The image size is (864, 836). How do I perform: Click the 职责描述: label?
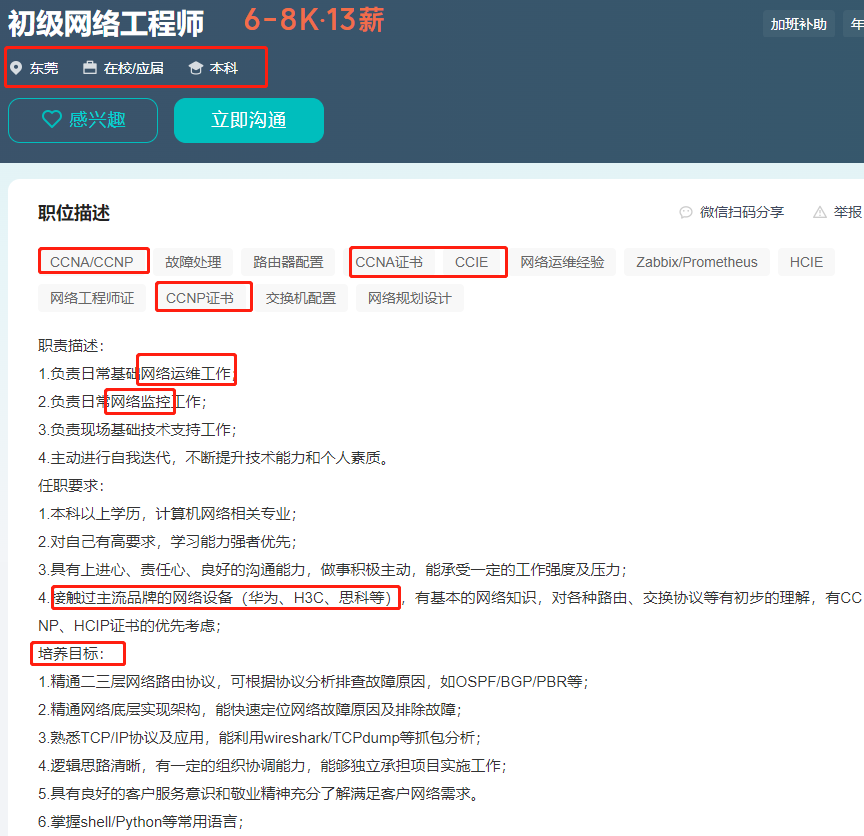click(71, 346)
